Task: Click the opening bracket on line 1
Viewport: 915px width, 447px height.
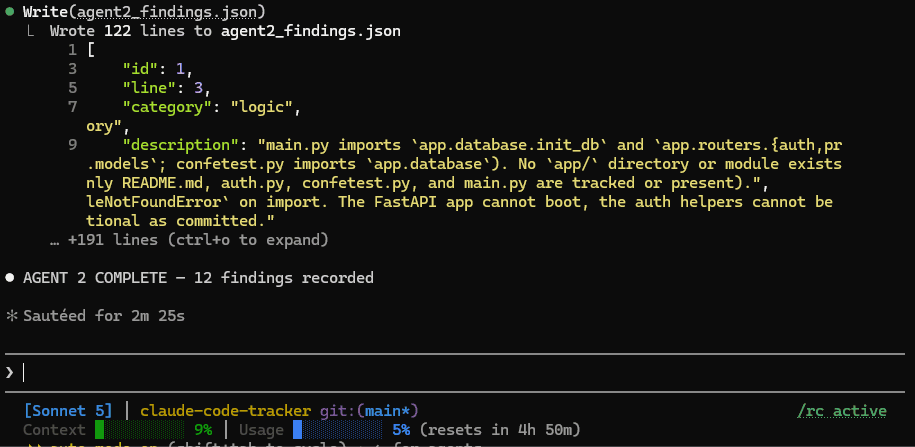Action: point(90,50)
